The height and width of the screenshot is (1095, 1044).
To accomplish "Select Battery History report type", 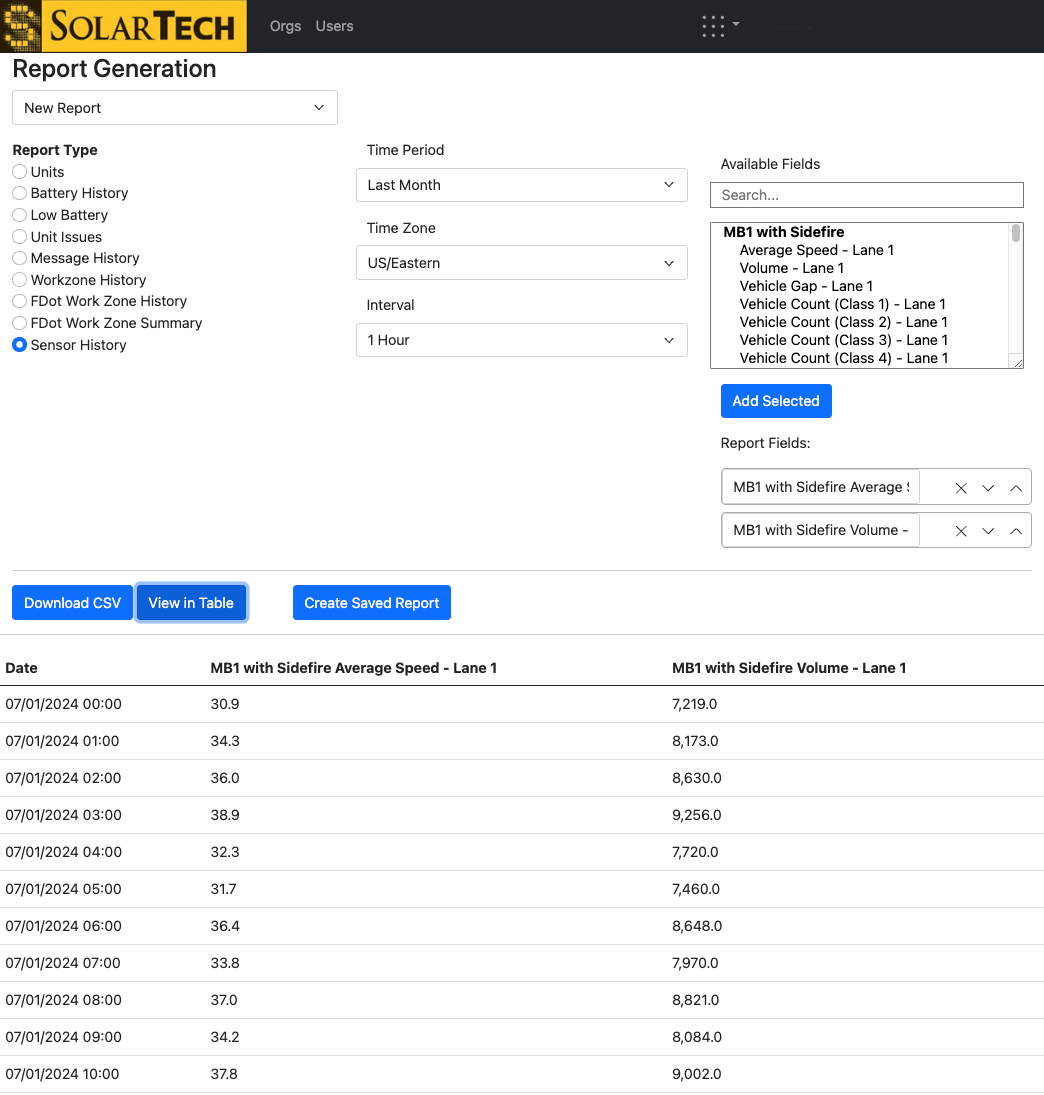I will (20, 193).
